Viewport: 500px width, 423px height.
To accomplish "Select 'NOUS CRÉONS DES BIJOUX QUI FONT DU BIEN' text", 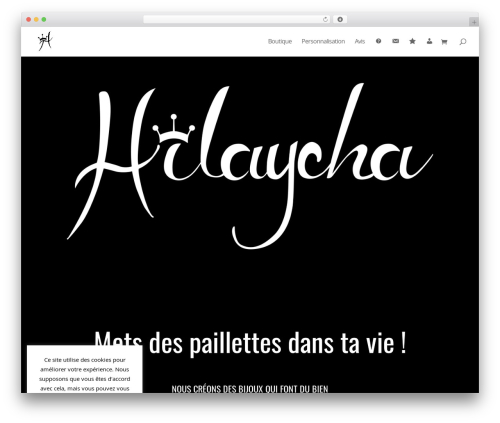I will point(250,389).
